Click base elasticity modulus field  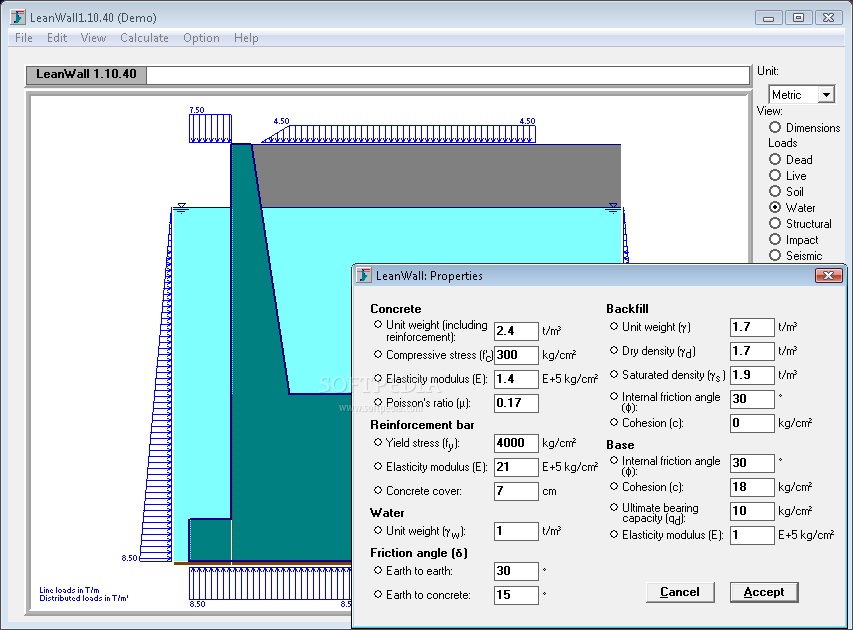coord(752,535)
